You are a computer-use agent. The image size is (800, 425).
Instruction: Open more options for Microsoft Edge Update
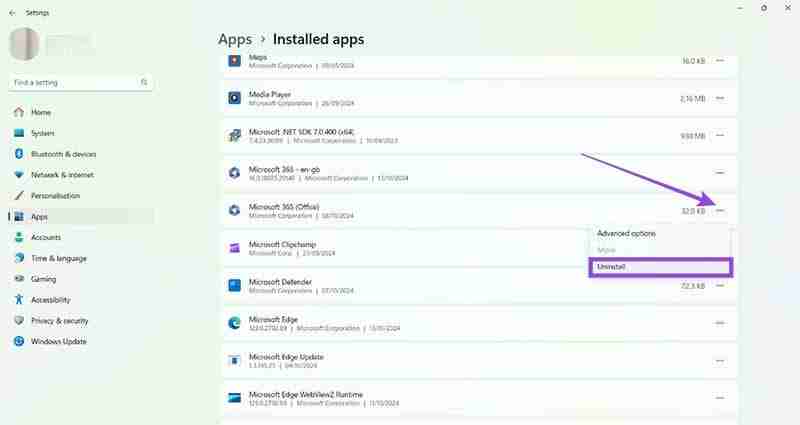(720, 361)
